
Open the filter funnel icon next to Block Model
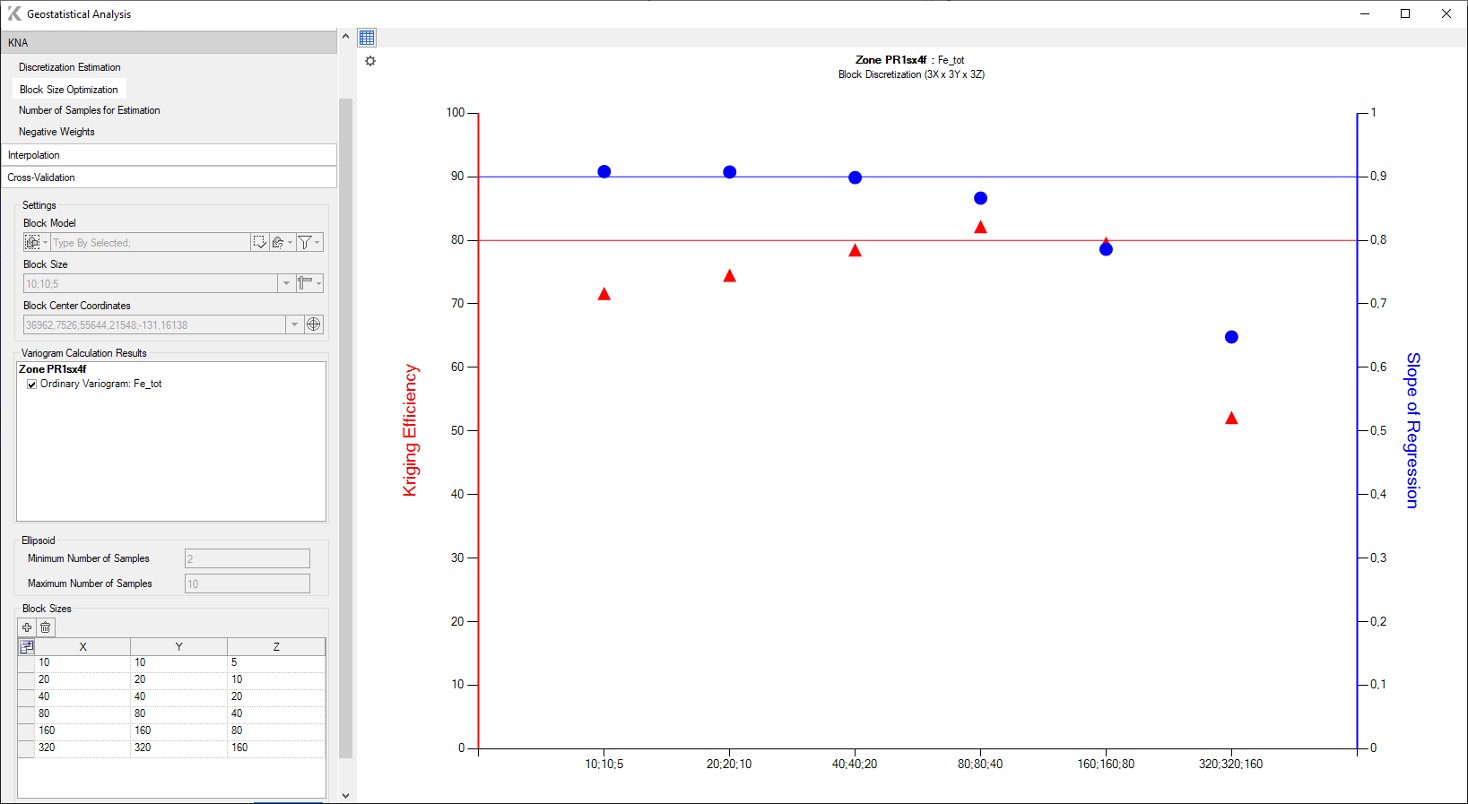(x=306, y=242)
